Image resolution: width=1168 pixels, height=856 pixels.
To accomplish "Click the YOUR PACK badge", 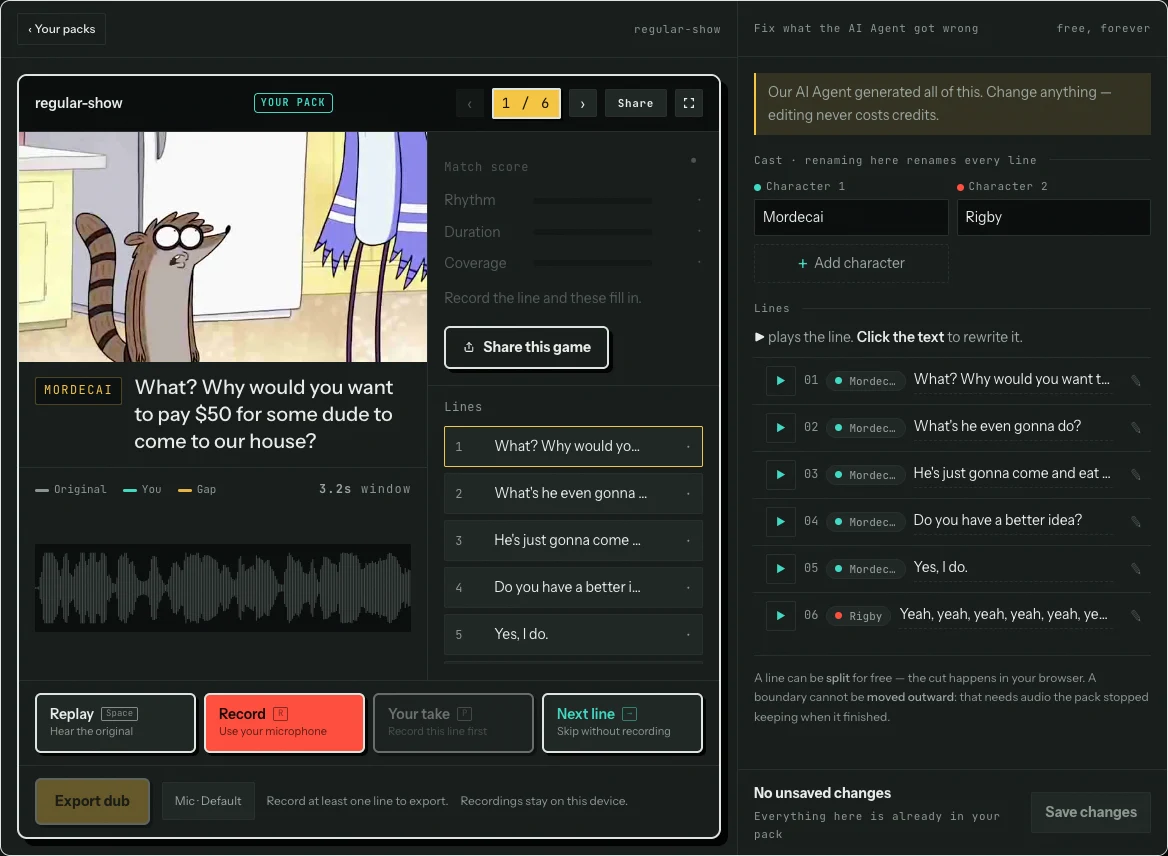I will [293, 103].
